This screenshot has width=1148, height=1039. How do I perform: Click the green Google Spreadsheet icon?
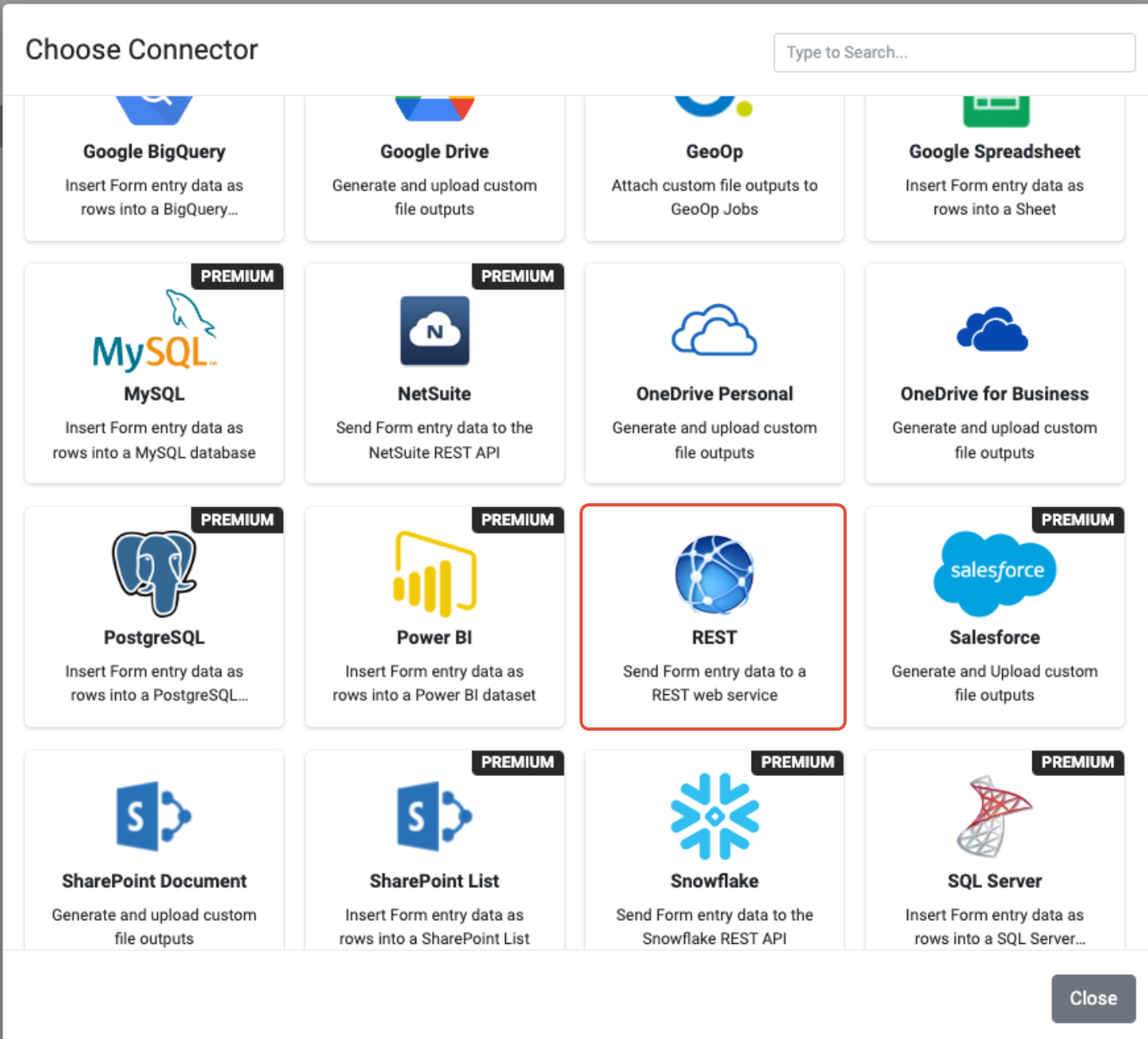coord(996,111)
